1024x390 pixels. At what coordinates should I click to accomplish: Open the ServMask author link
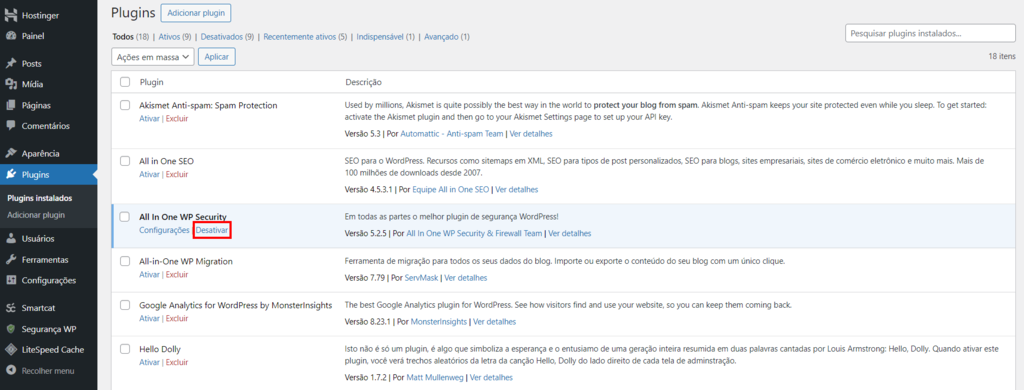click(x=421, y=278)
